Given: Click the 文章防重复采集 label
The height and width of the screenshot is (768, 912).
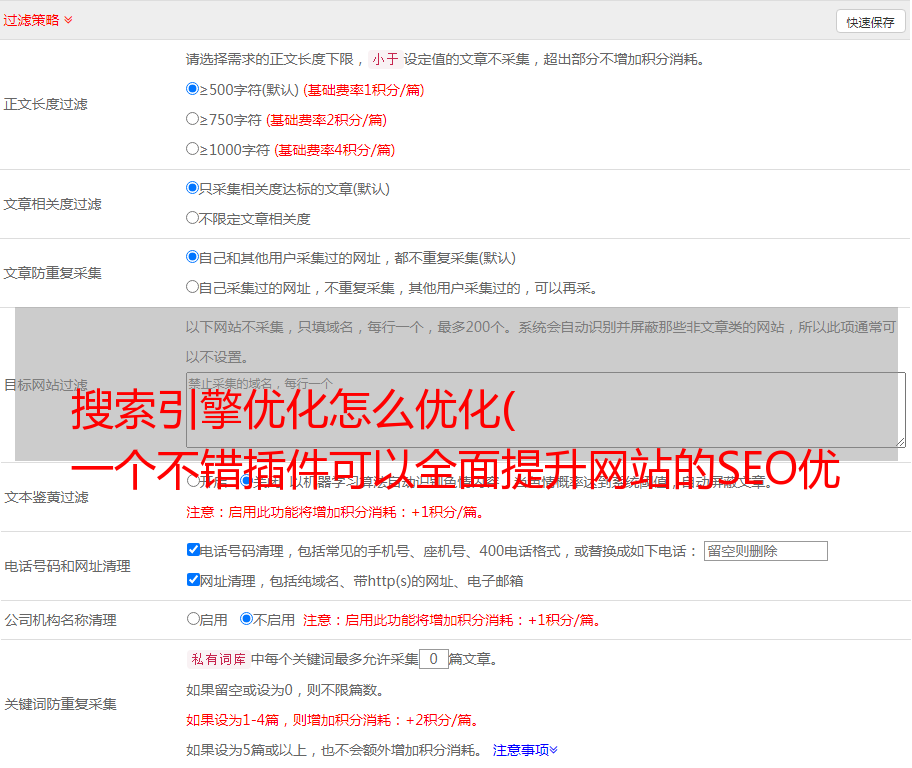Looking at the screenshot, I should (x=52, y=273).
